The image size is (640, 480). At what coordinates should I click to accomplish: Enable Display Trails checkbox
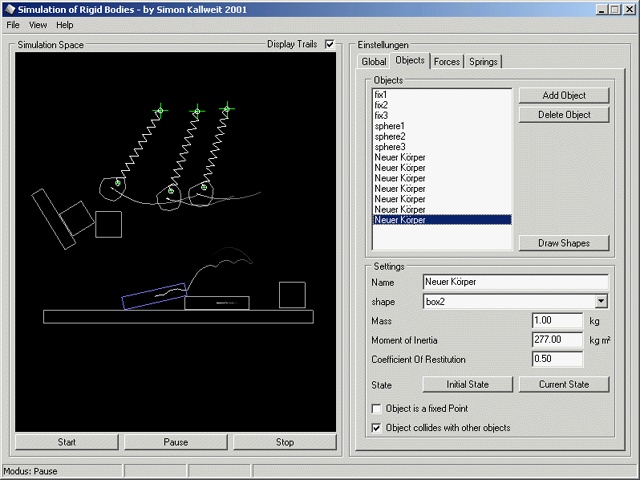coord(330,44)
